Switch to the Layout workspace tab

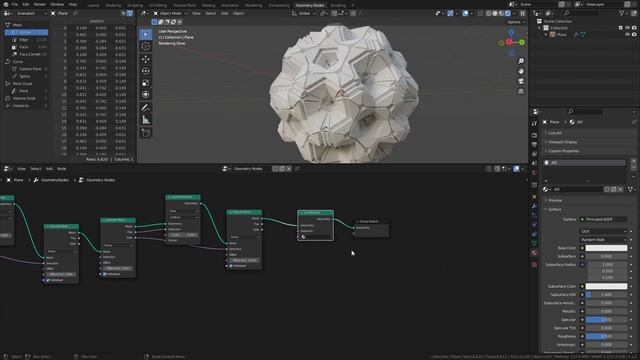[x=93, y=5]
